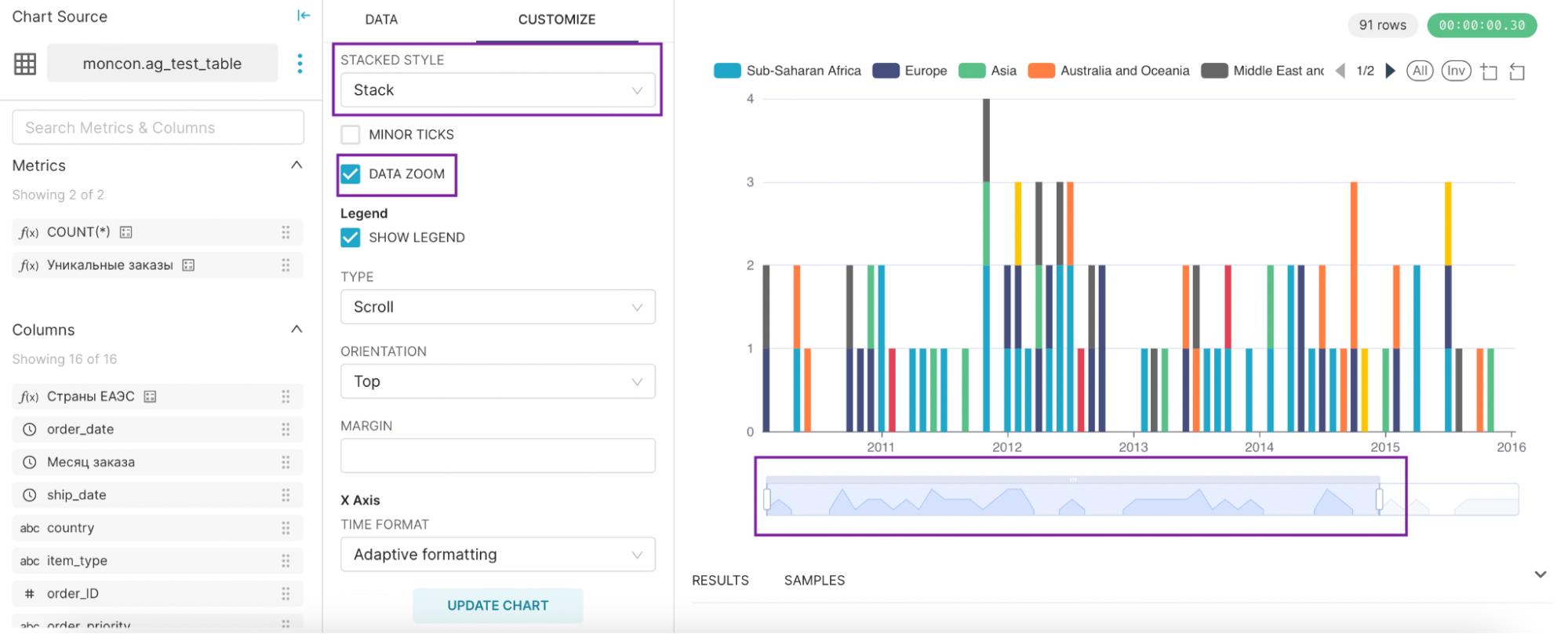Click the abc type icon beside country
1568x634 pixels.
30,528
